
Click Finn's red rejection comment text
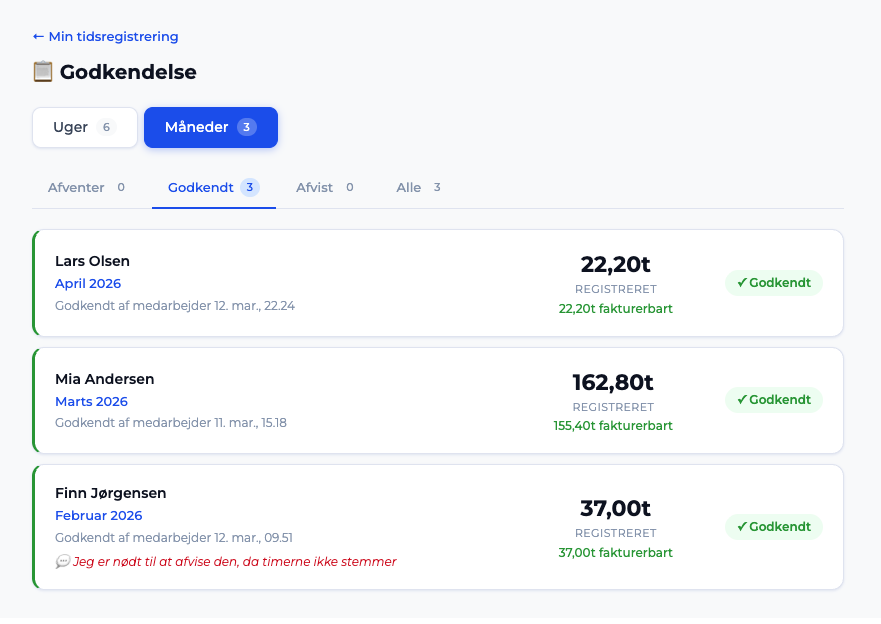pyautogui.click(x=234, y=562)
